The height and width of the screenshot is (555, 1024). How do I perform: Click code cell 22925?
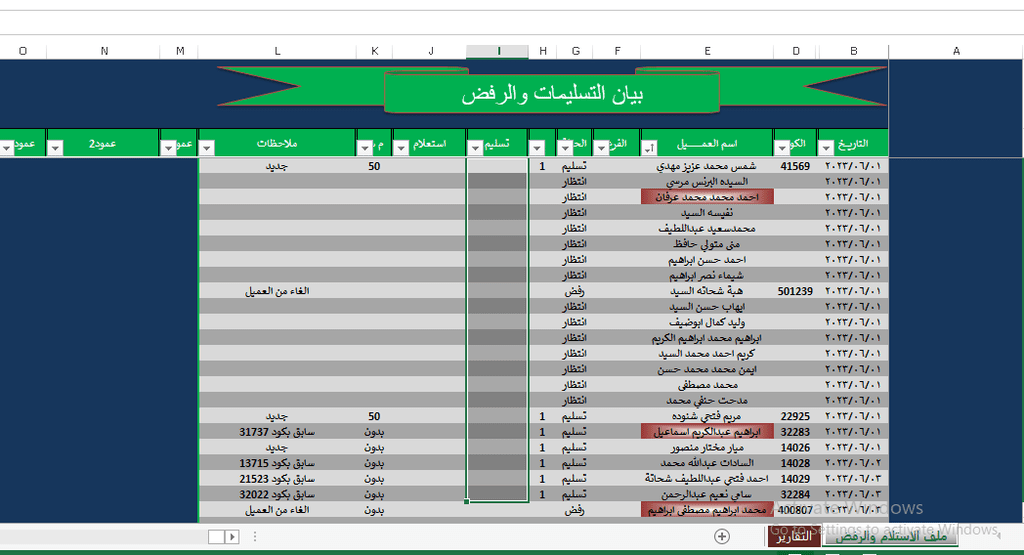(795, 416)
